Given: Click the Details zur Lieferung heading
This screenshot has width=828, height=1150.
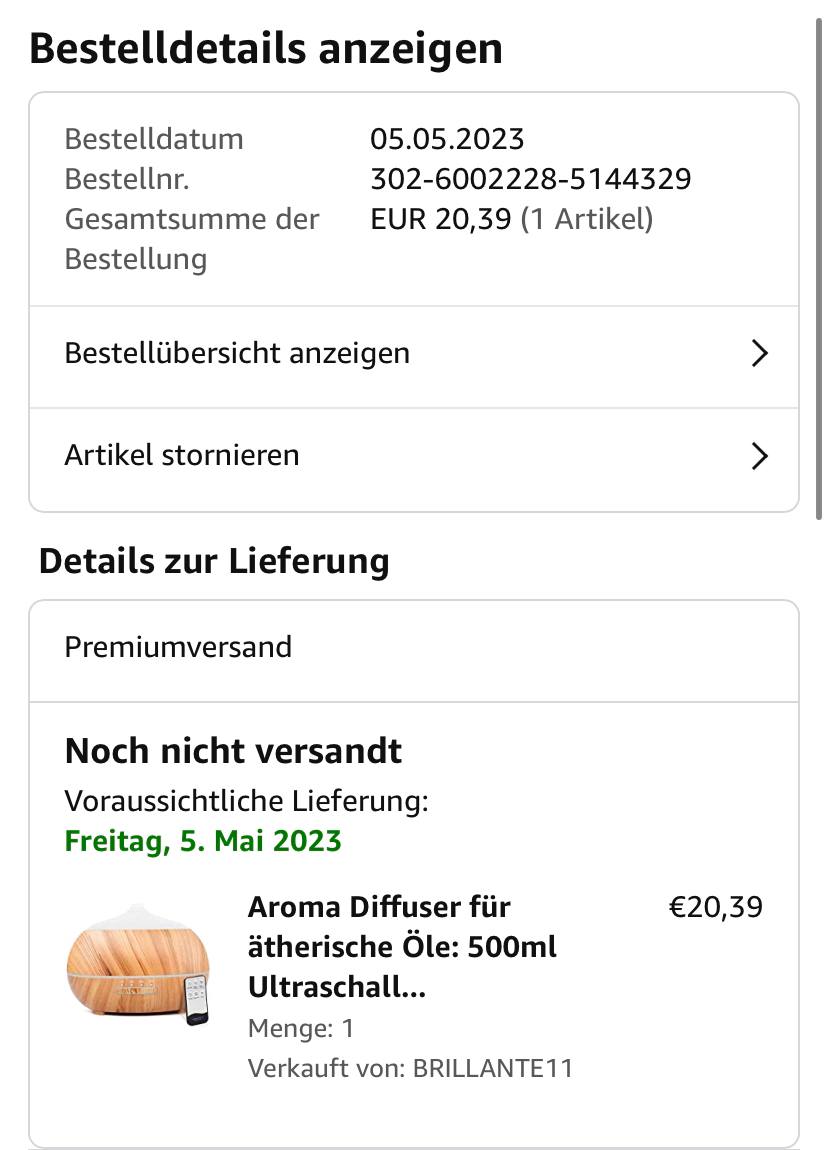Looking at the screenshot, I should (x=214, y=561).
